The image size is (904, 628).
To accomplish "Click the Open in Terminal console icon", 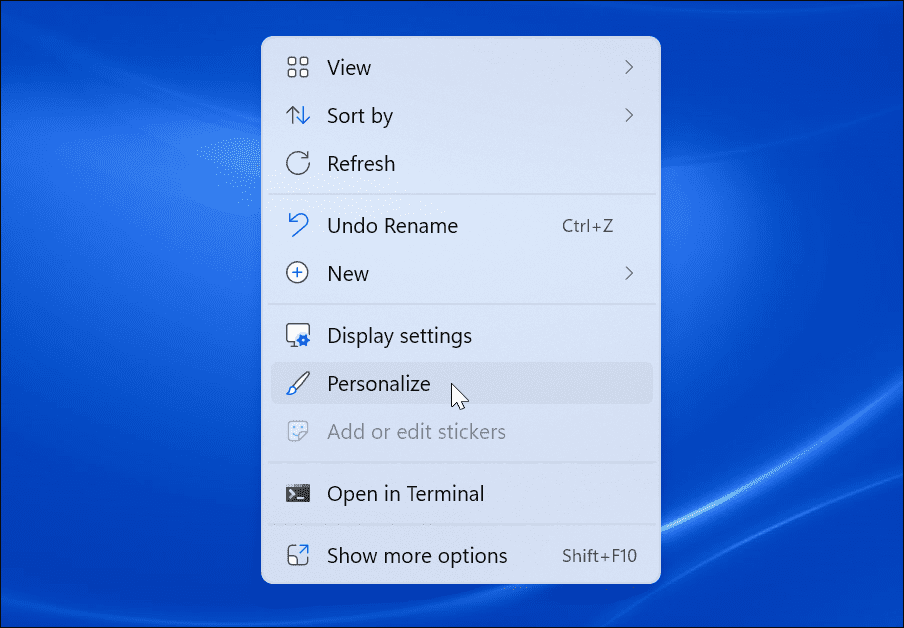I will (x=297, y=493).
